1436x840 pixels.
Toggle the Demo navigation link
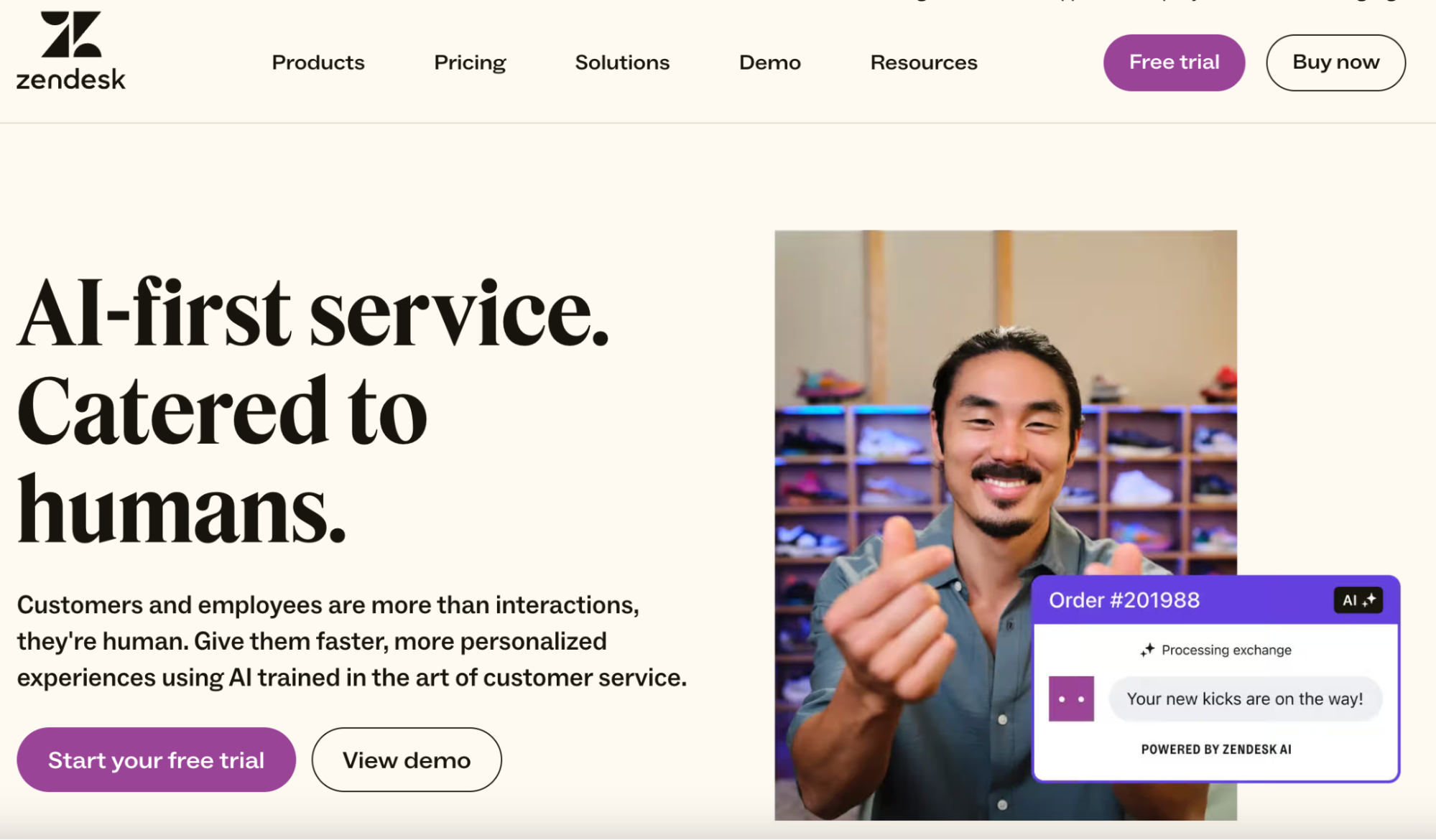pyautogui.click(x=769, y=62)
